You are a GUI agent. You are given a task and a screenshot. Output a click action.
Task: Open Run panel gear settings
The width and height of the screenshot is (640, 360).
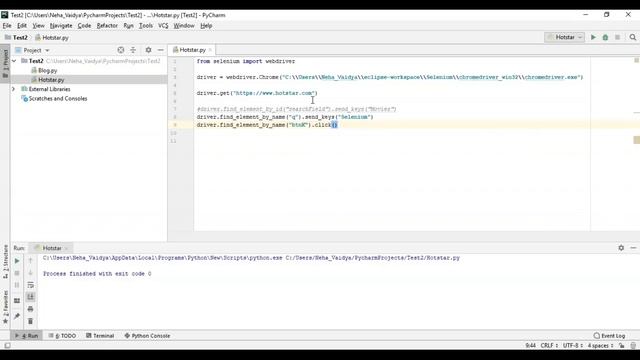pos(621,248)
